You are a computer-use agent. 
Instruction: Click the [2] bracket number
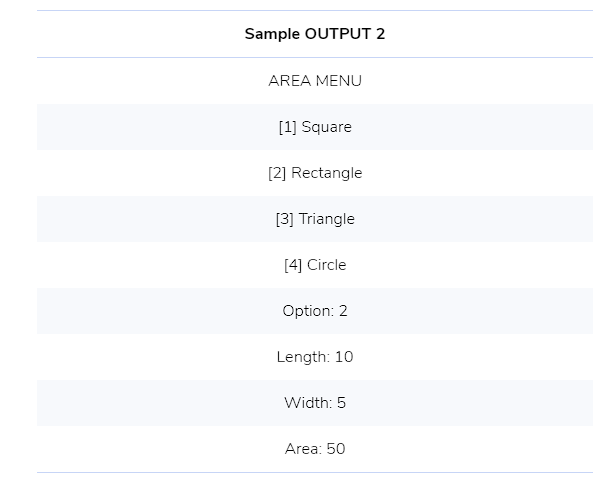click(x=277, y=173)
